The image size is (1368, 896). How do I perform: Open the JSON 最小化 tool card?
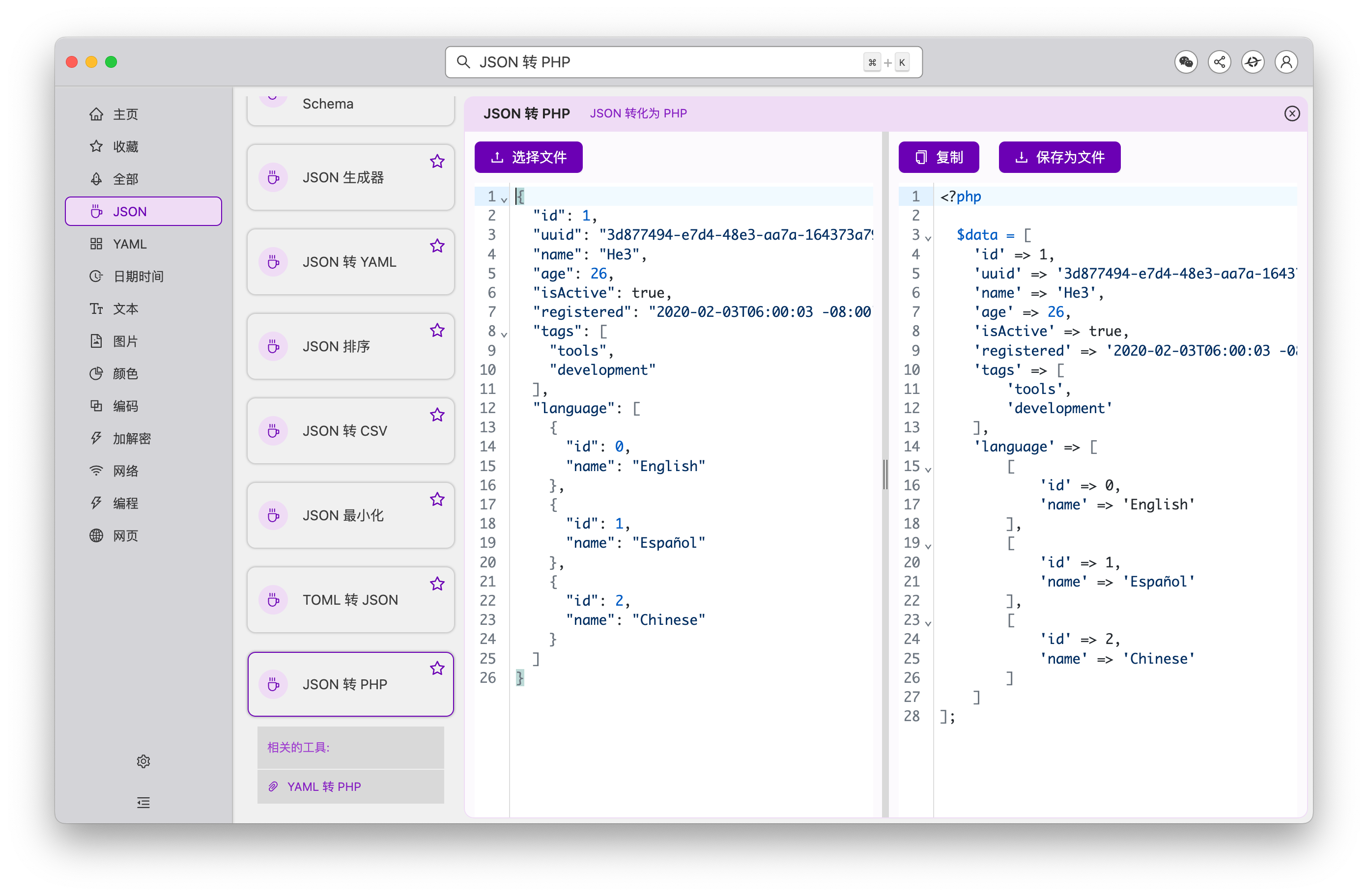[351, 515]
